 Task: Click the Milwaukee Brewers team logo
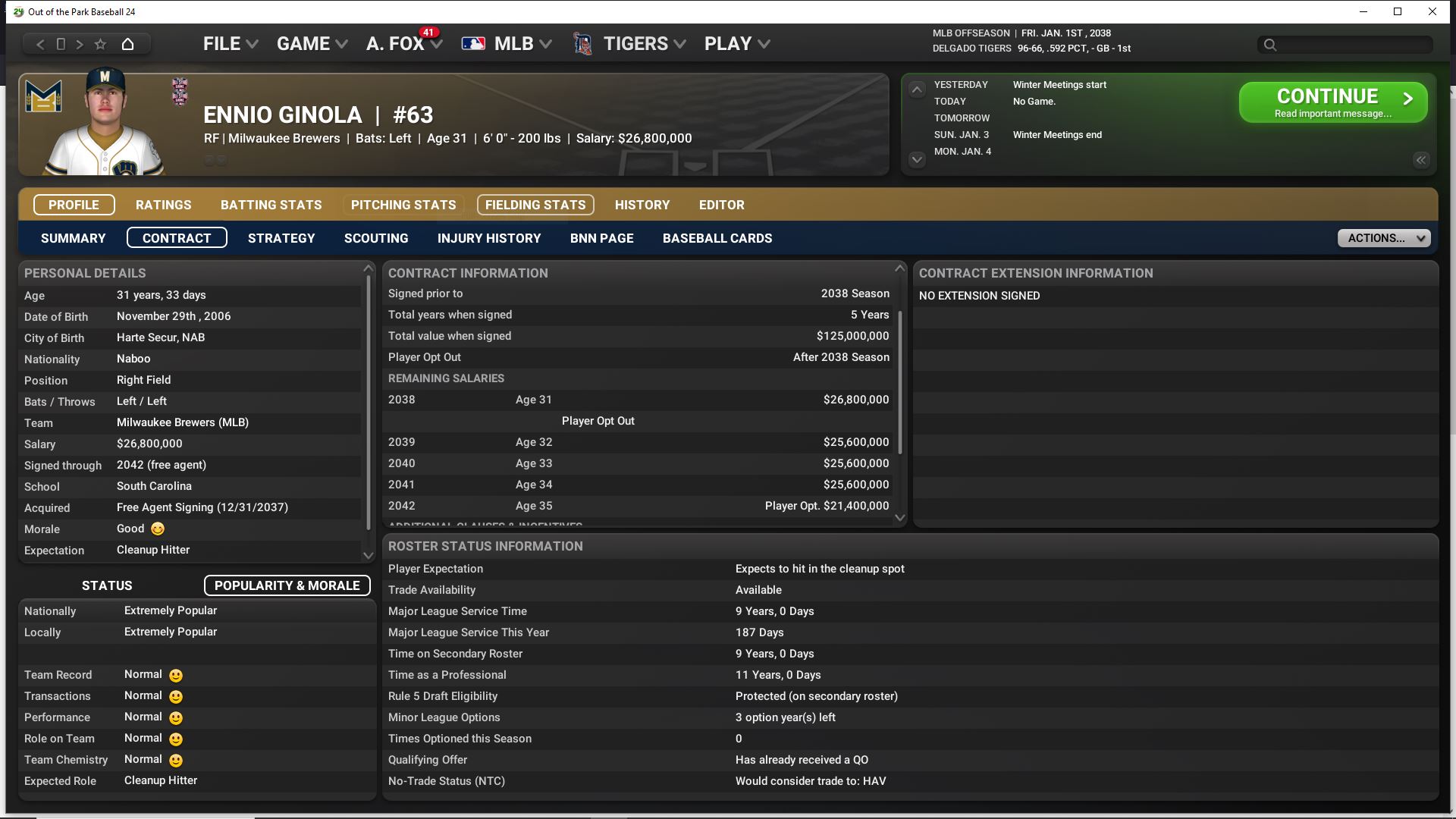pyautogui.click(x=43, y=96)
